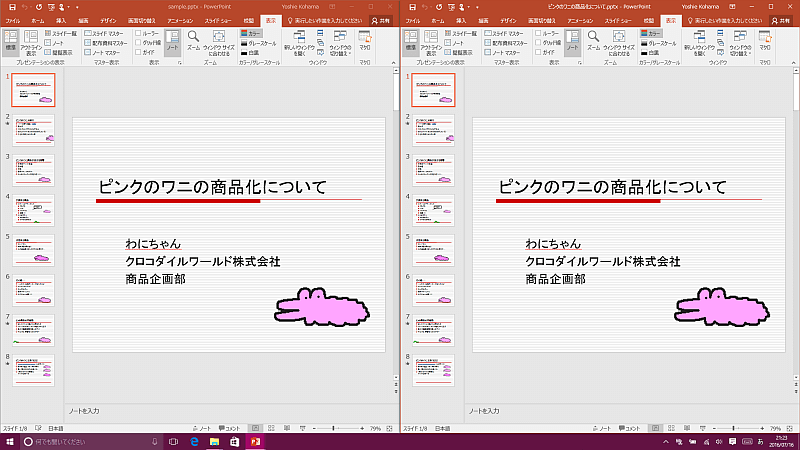This screenshot has height=450, width=800.
Task: Open ファイル tab in left window
Action: point(13,21)
